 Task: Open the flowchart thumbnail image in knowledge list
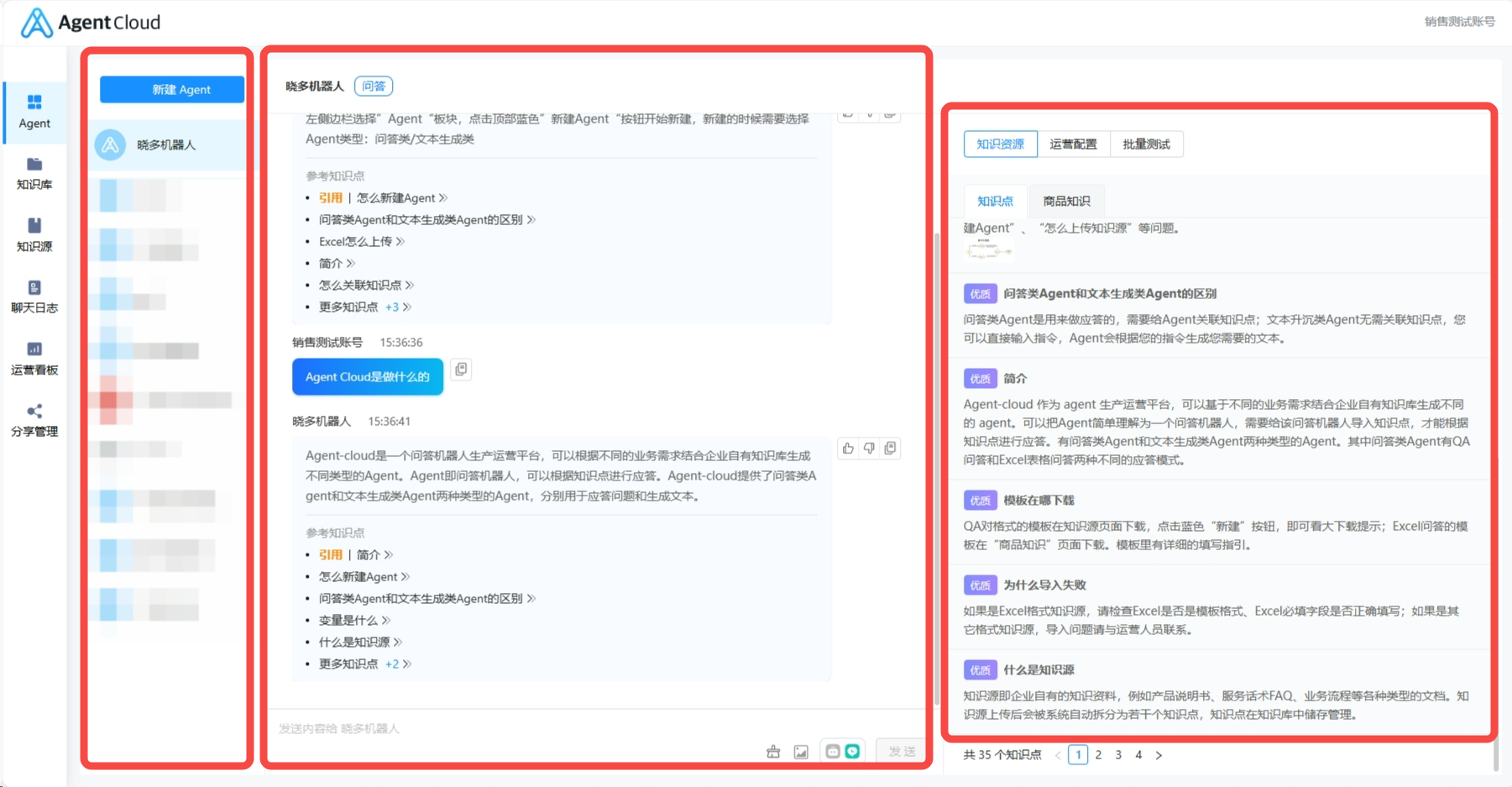point(989,249)
